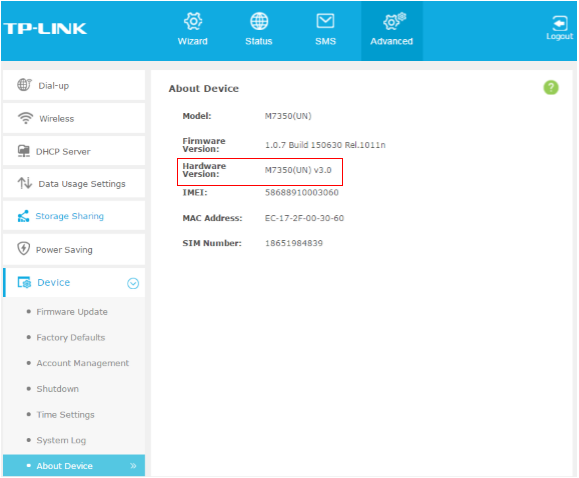
Task: Open Firmware Update page
Action: click(x=72, y=312)
